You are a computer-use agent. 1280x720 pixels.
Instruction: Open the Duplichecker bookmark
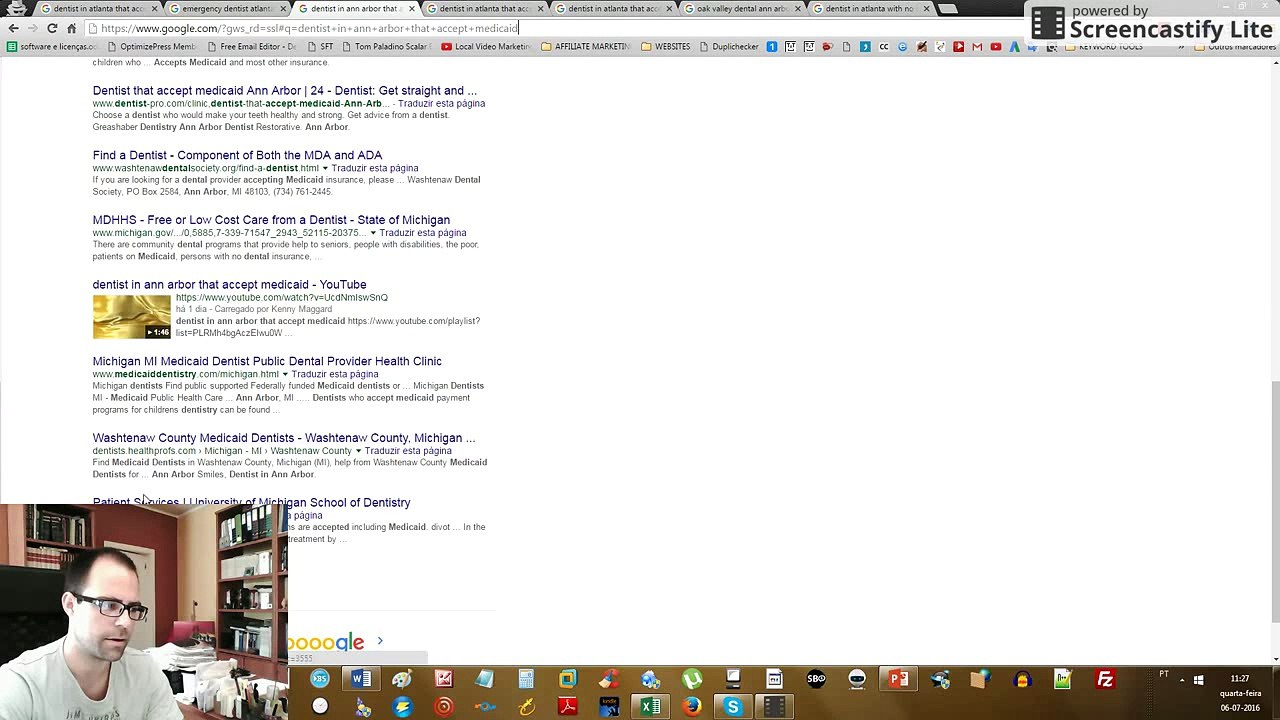(x=729, y=46)
